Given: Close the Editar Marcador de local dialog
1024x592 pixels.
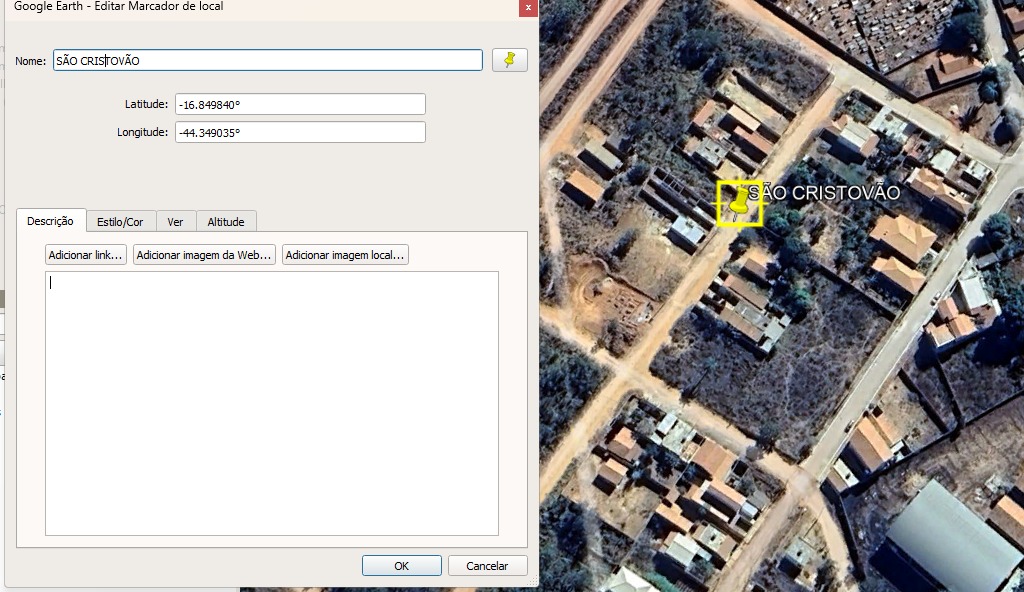Looking at the screenshot, I should [528, 7].
